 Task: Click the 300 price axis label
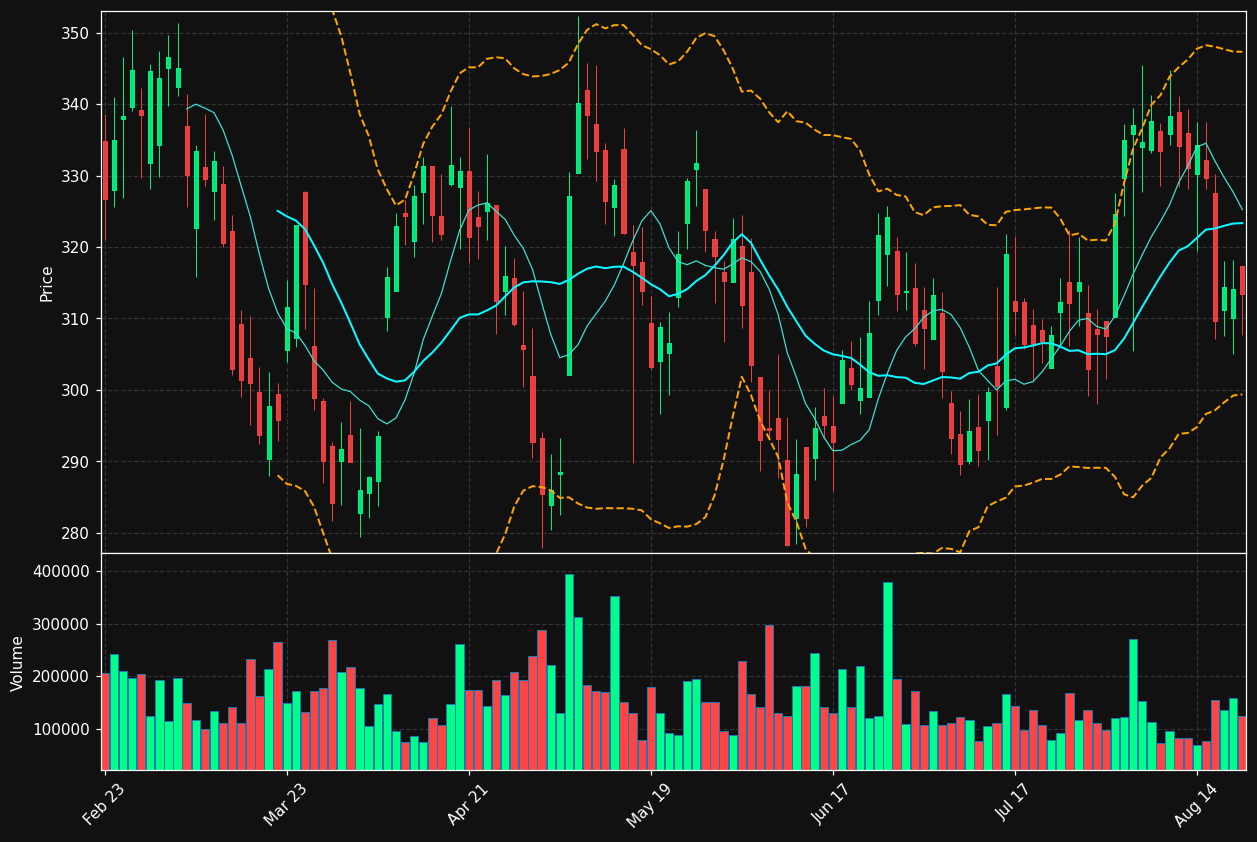point(76,391)
